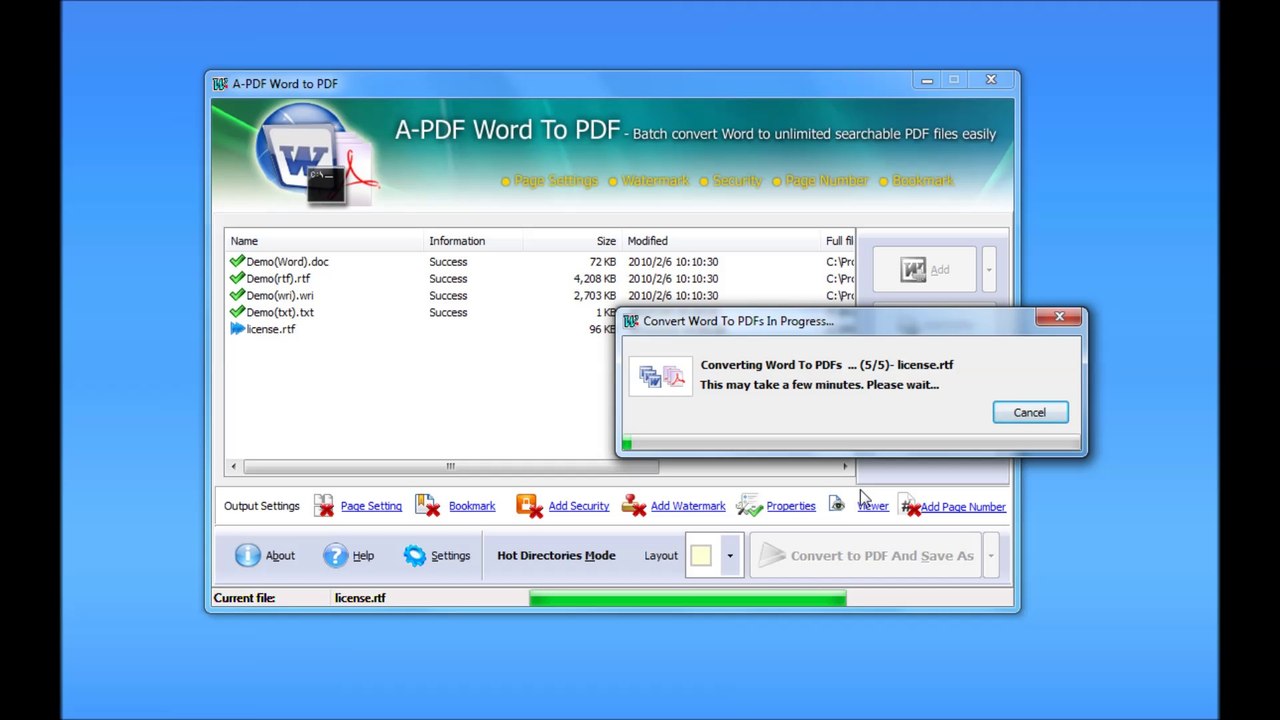Screen dimensions: 1280x720
Task: Open the Add Security link
Action: [x=579, y=506]
